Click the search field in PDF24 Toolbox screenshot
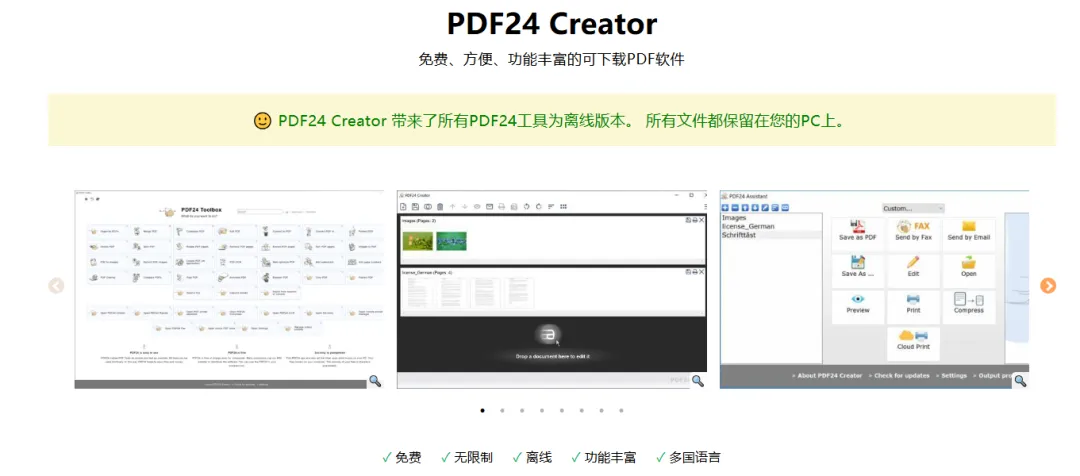Viewport: 1080px width, 476px height. (x=260, y=211)
